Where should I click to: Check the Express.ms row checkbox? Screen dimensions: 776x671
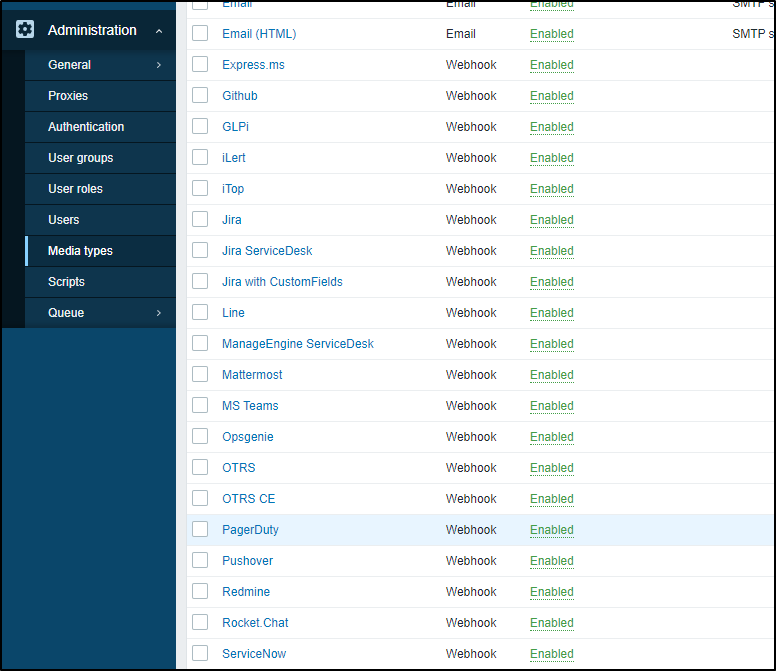click(x=200, y=64)
